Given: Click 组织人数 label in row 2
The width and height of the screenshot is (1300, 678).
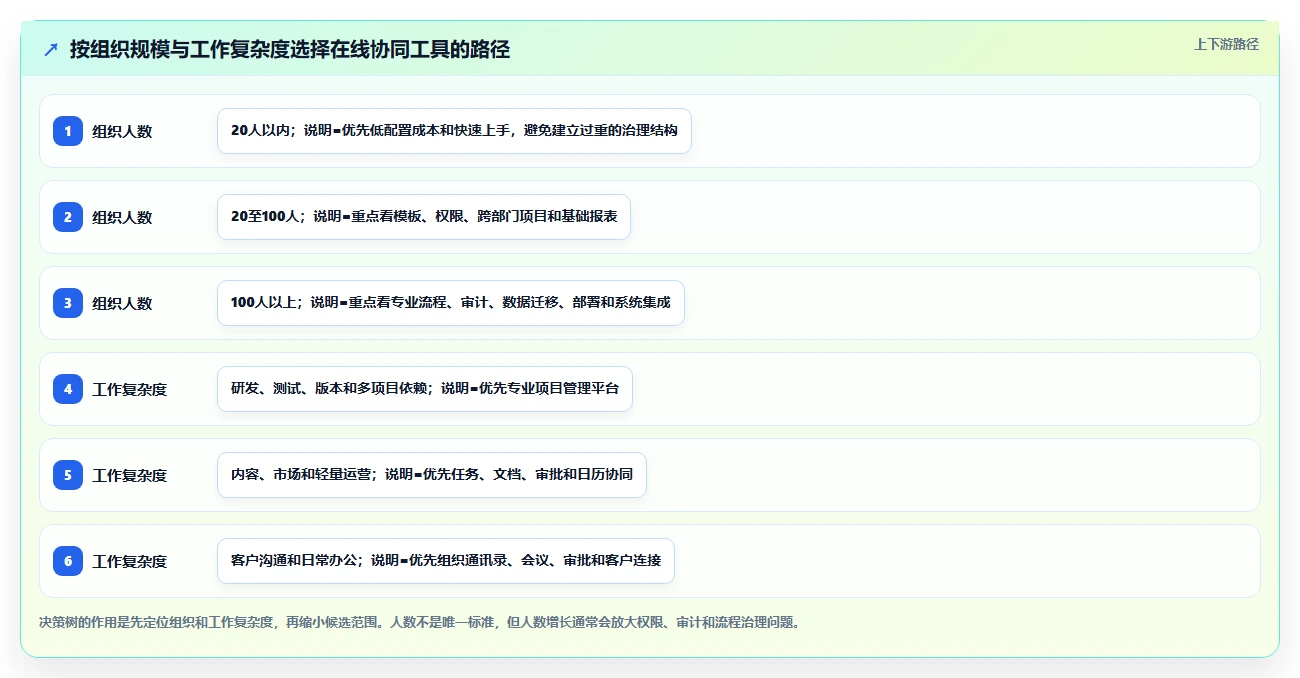Looking at the screenshot, I should pos(122,217).
